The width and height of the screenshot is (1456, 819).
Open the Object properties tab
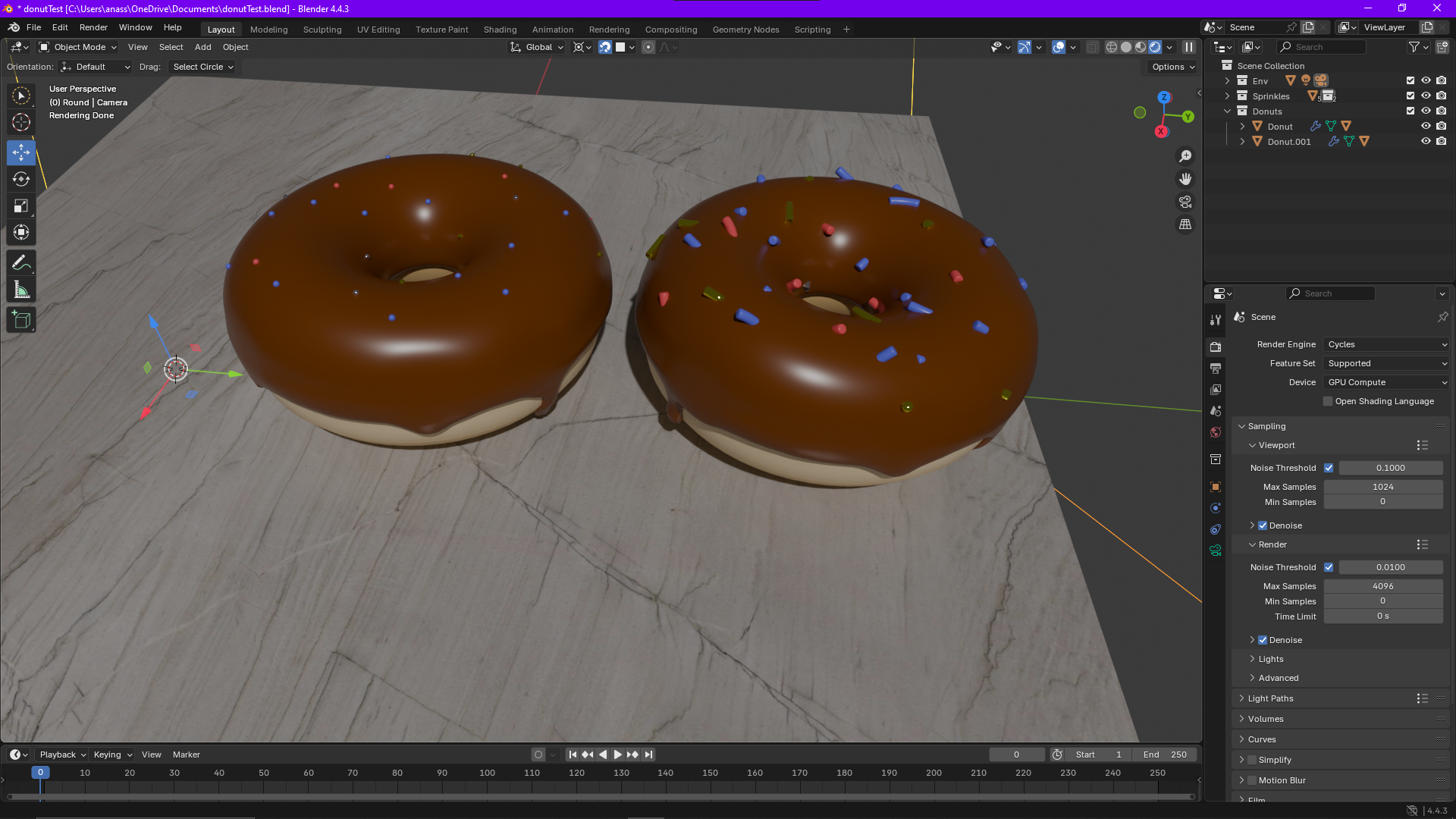1216,487
